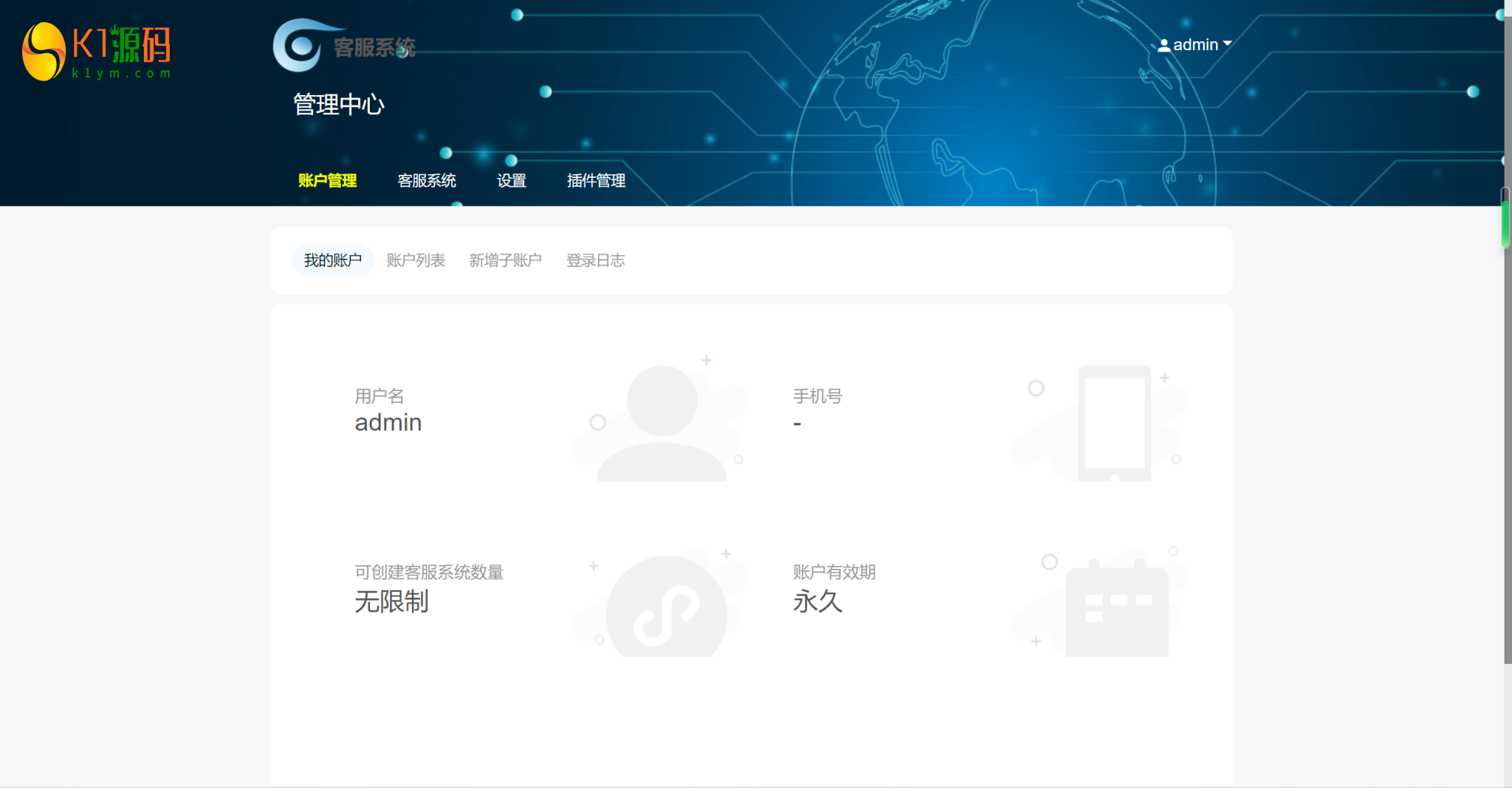Click the user silhouette illustration beside 用户名
Screen dimensions: 1512x788
[x=661, y=421]
